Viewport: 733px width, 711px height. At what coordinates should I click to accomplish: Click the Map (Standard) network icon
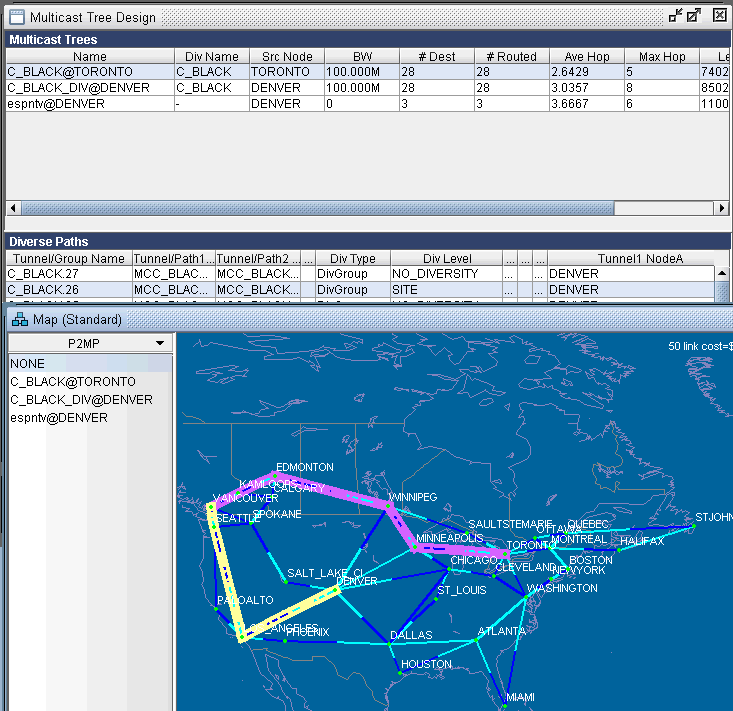tap(19, 320)
